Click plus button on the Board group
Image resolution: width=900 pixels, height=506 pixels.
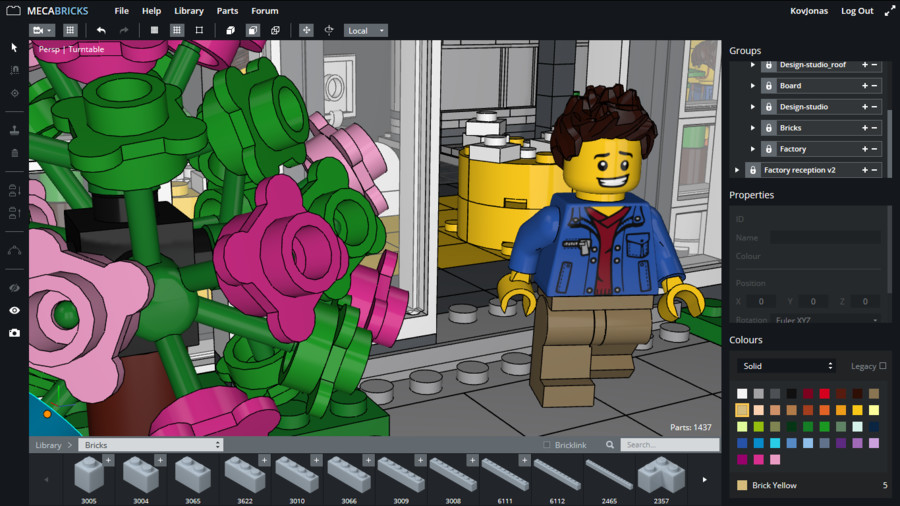click(864, 86)
